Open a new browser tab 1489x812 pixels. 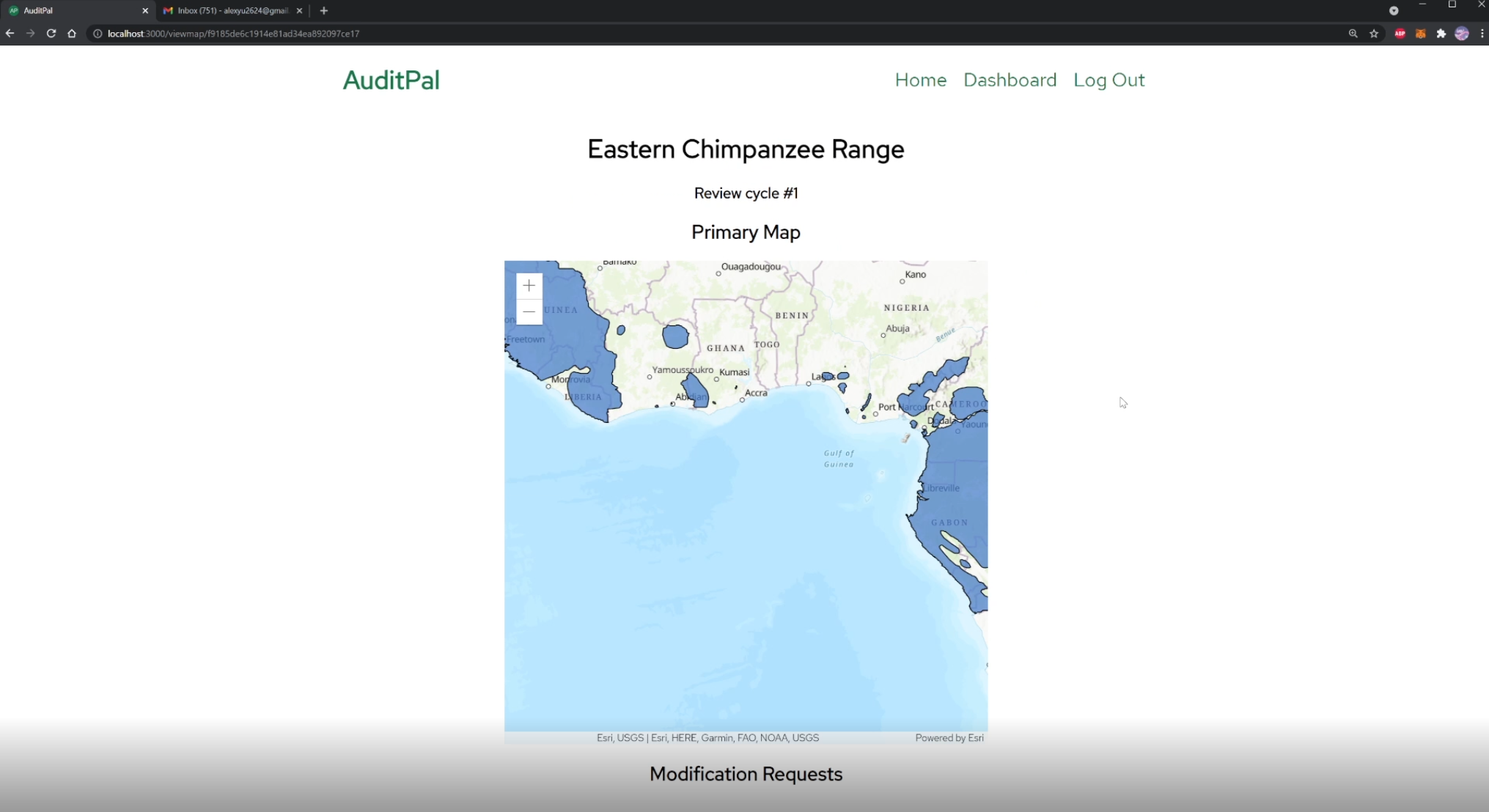click(x=324, y=11)
